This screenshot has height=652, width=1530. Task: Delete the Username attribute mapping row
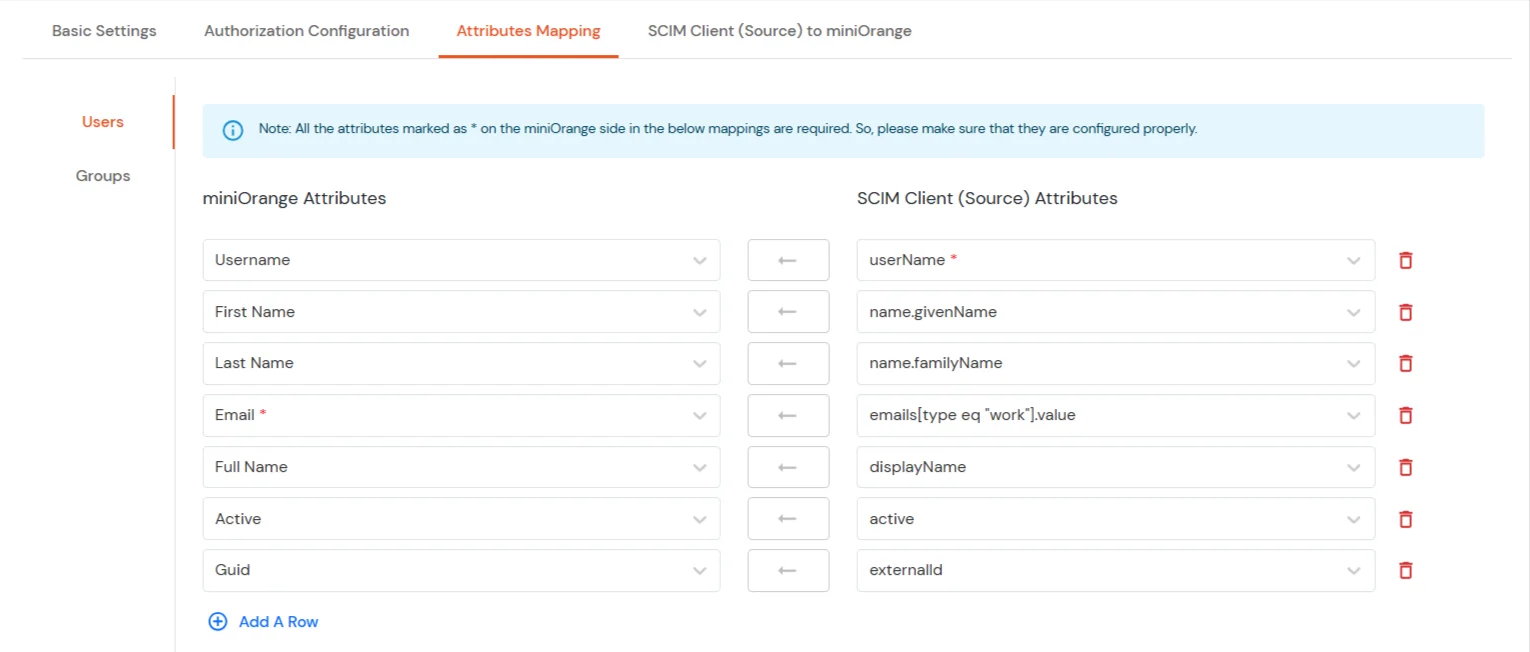point(1405,259)
